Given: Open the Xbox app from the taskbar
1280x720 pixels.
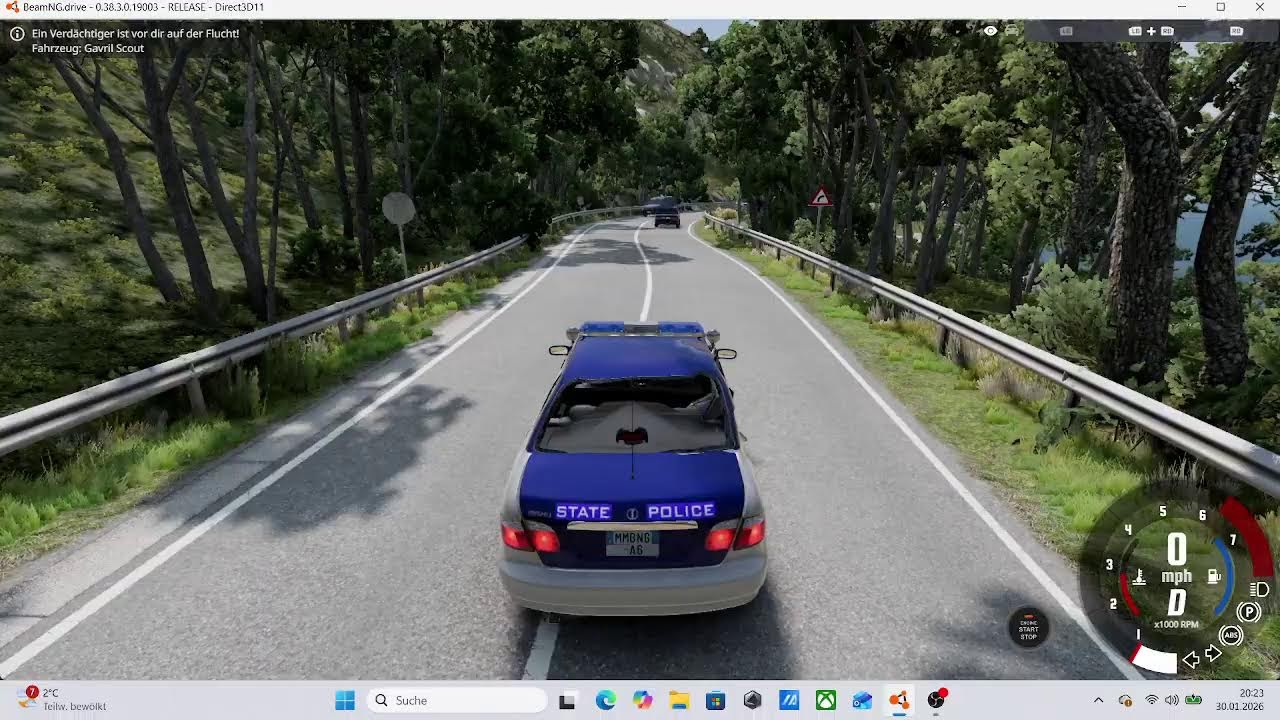Looking at the screenshot, I should click(826, 700).
